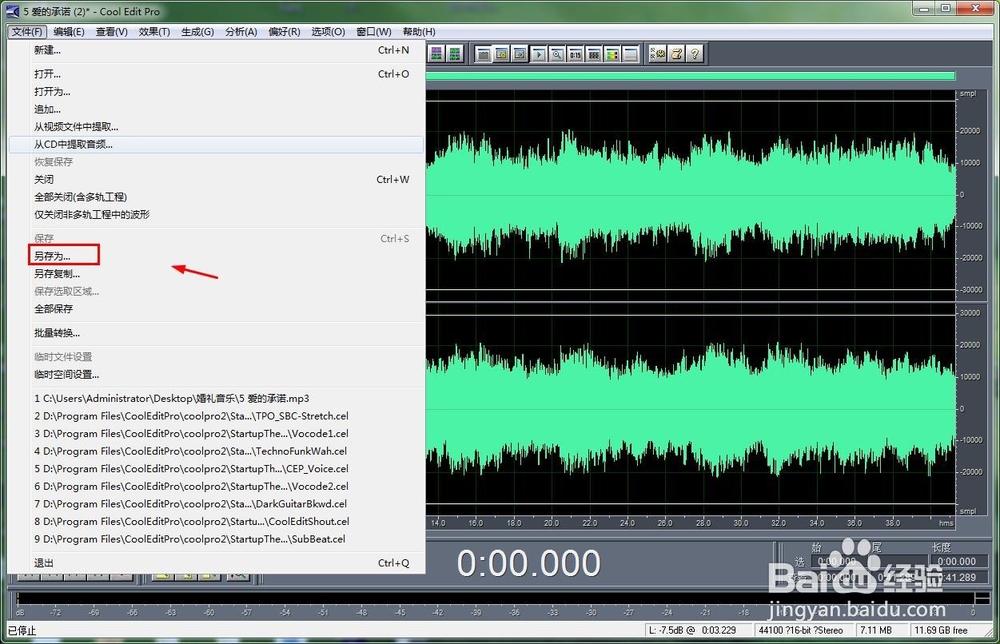Screen dimensions: 1000x644
Task: Open the 分析(A) menu
Action: [x=241, y=32]
